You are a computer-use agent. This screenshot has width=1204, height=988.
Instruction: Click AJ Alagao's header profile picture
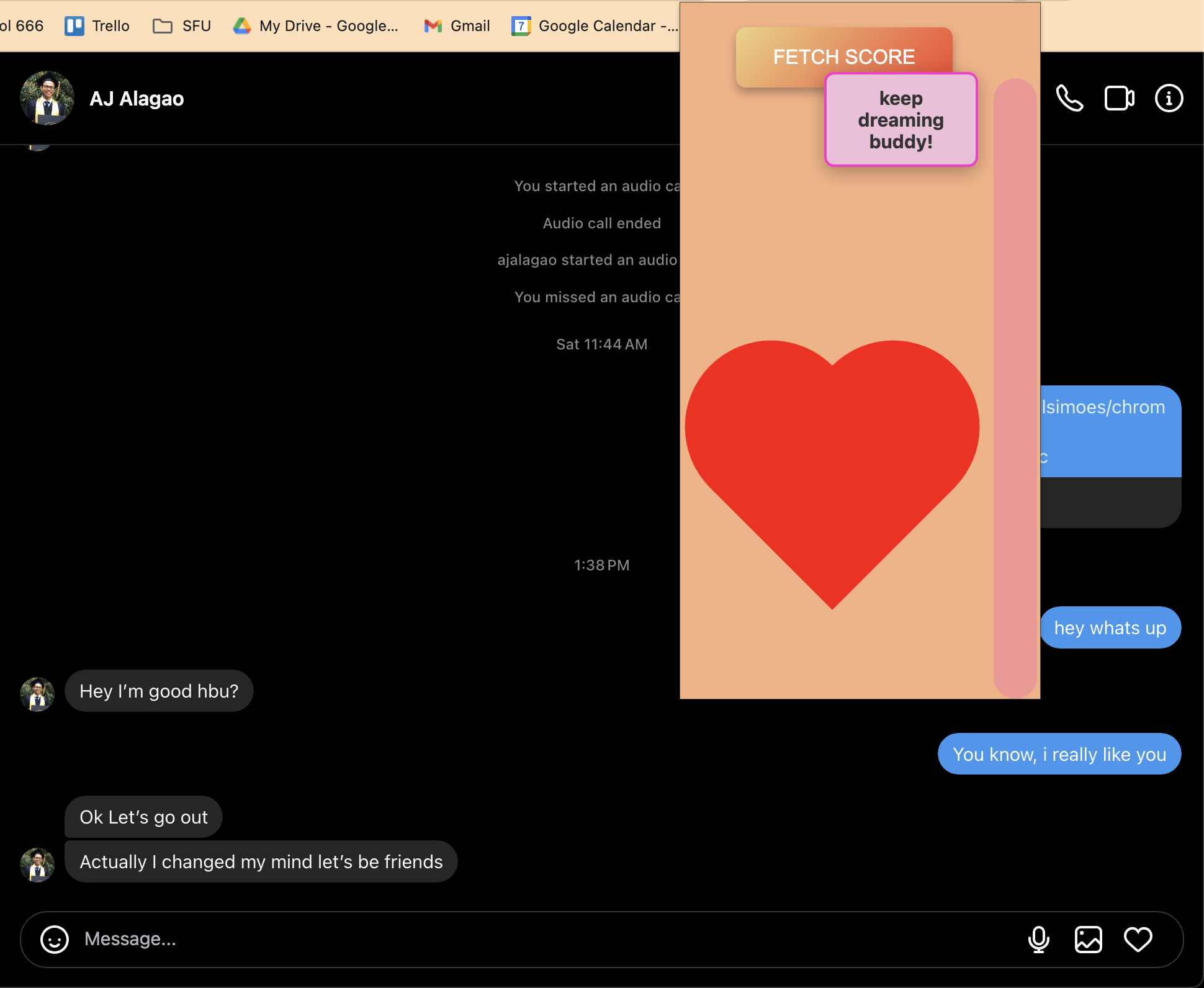[47, 98]
